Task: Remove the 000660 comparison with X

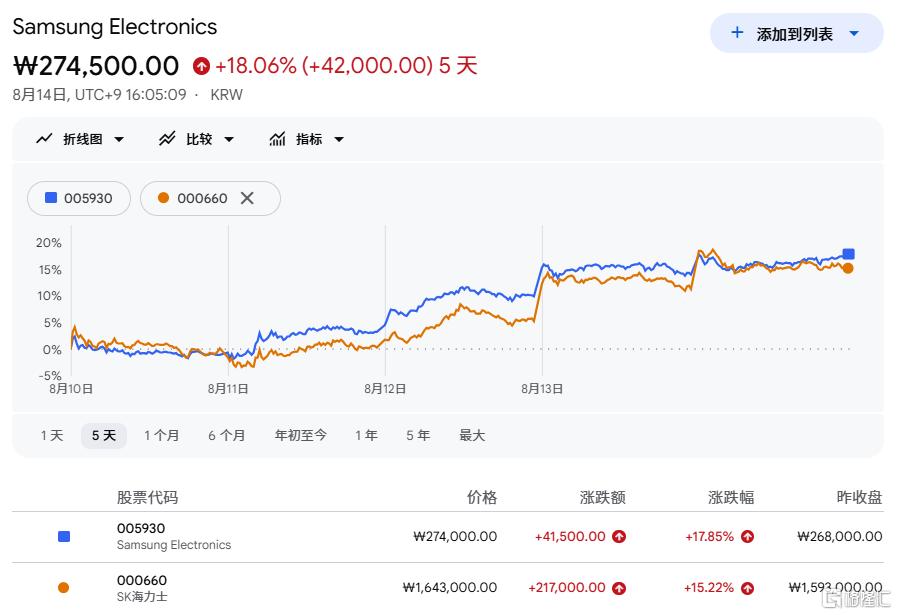Action: coord(247,198)
